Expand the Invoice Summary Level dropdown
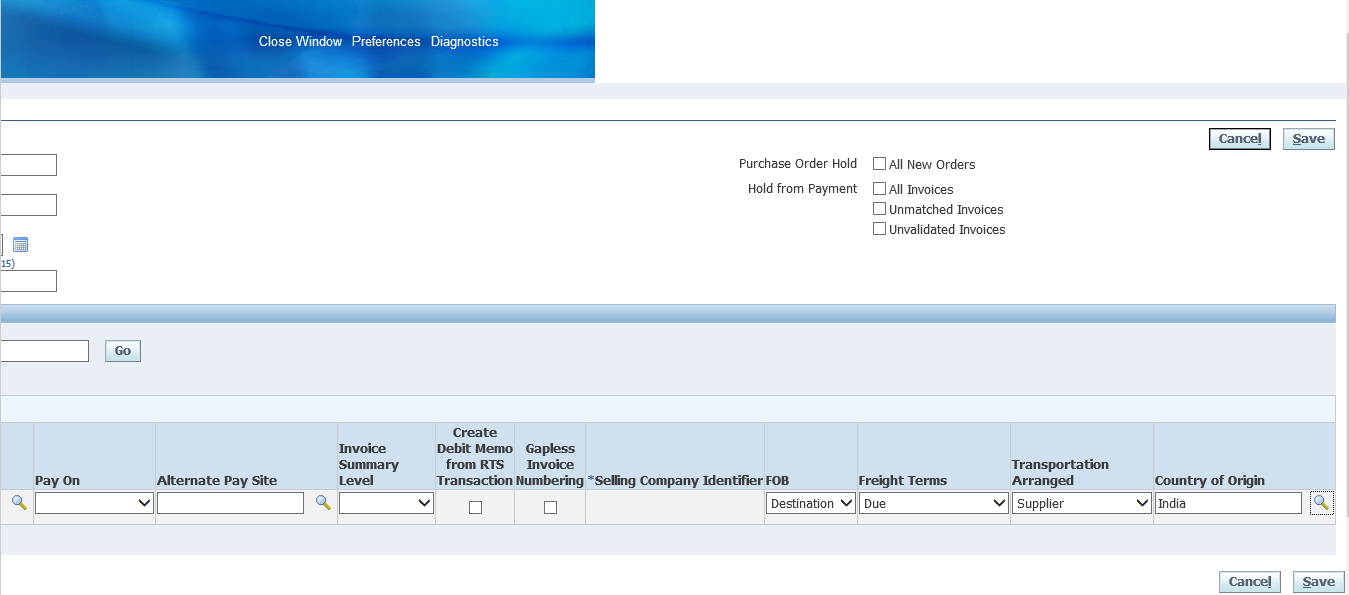 (x=386, y=504)
